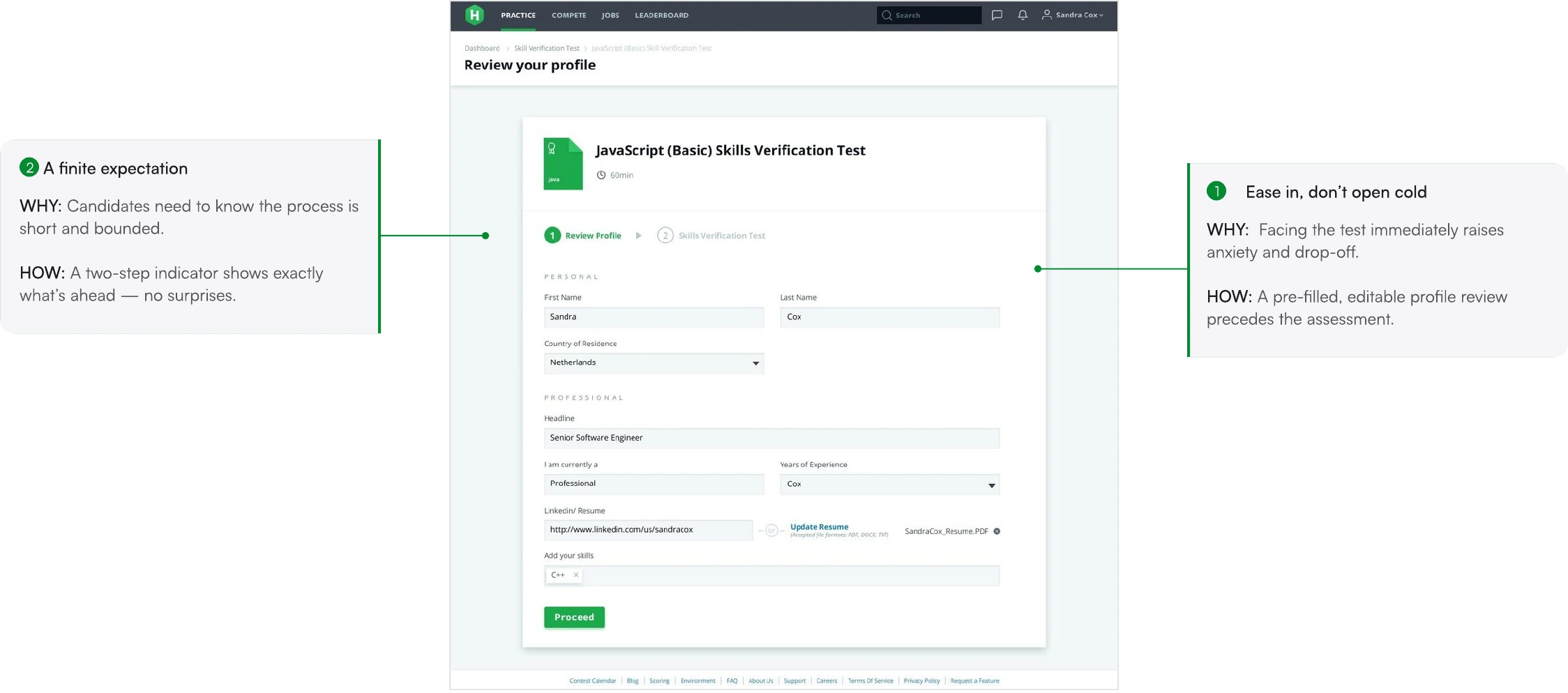Click the green Java certificate file icon

(563, 164)
